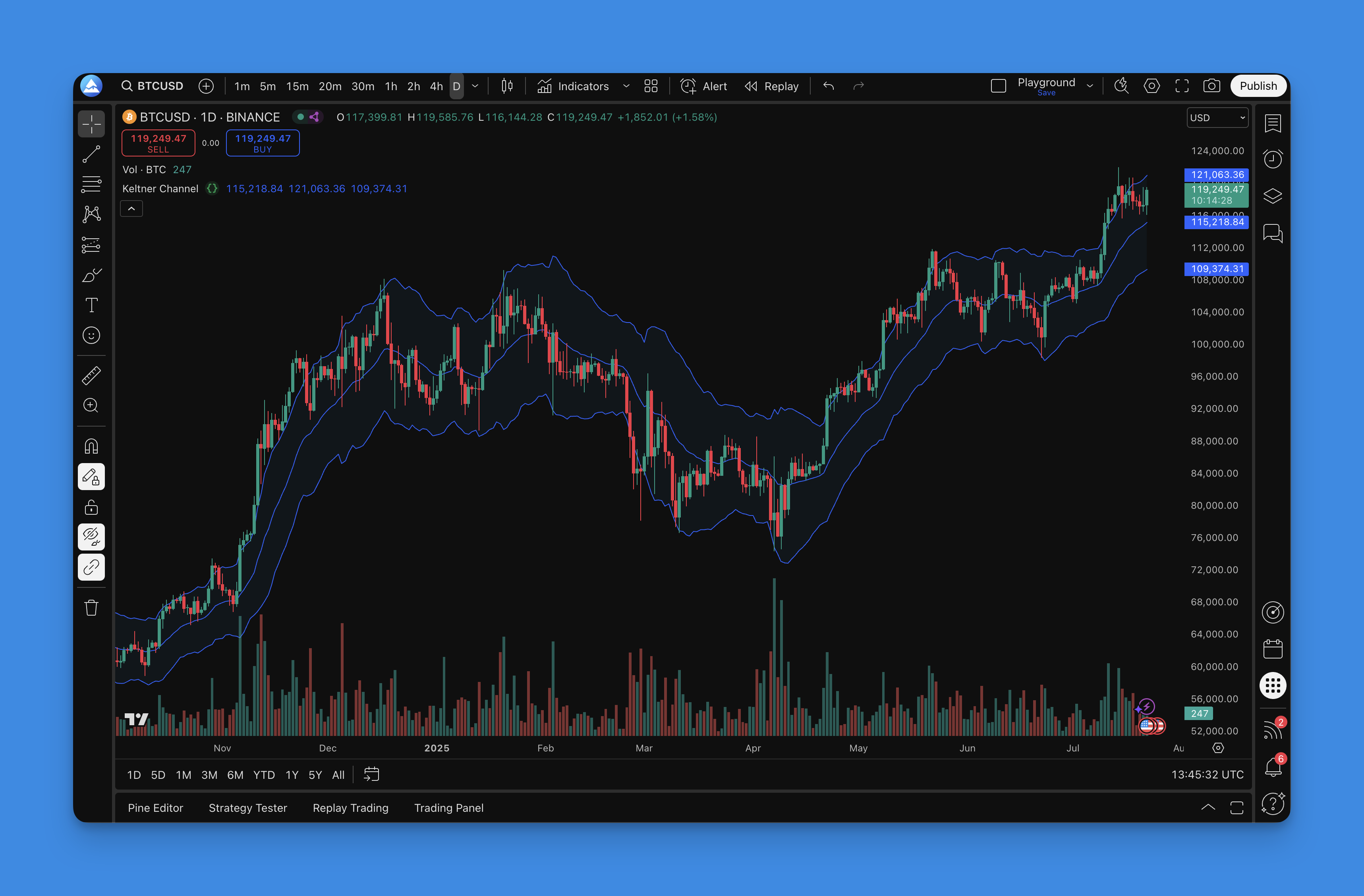Click the trash remove objects icon
The width and height of the screenshot is (1364, 896).
tap(91, 607)
